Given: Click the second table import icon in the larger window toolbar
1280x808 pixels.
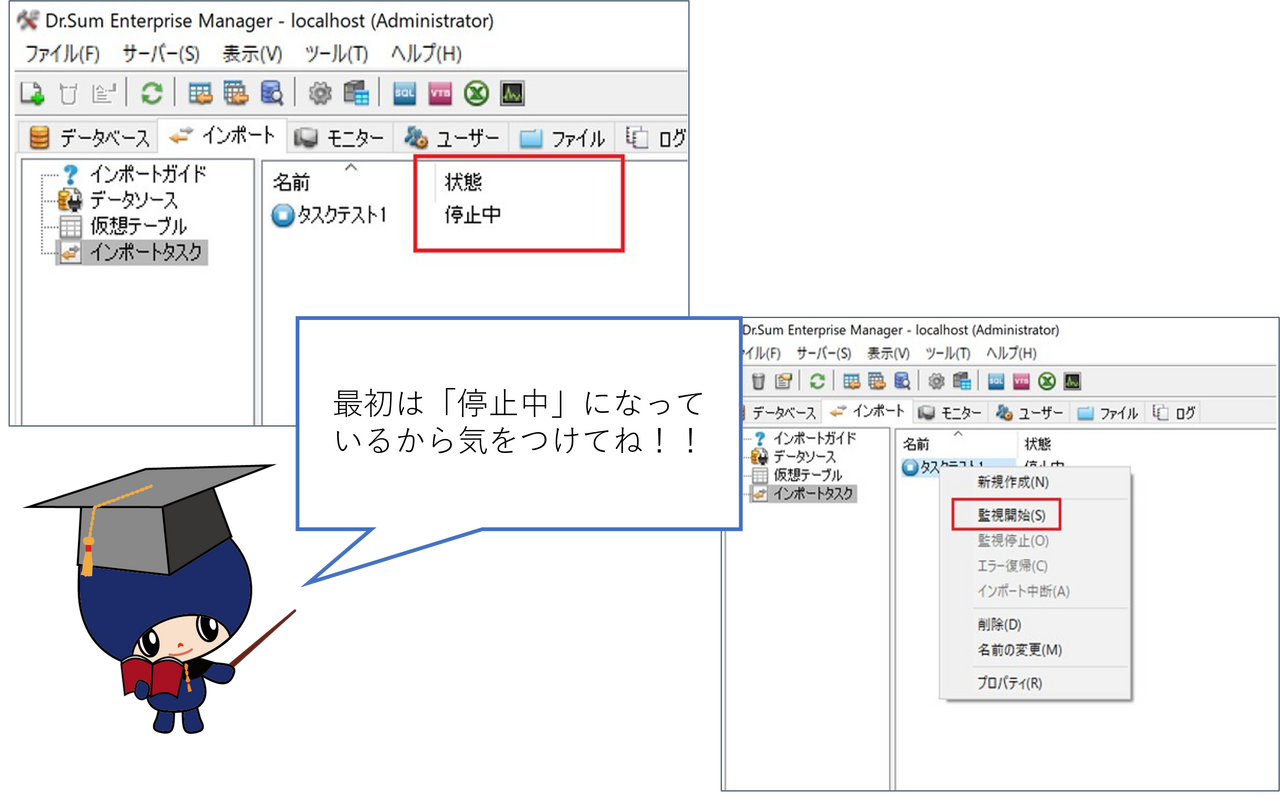Looking at the screenshot, I should (x=236, y=93).
